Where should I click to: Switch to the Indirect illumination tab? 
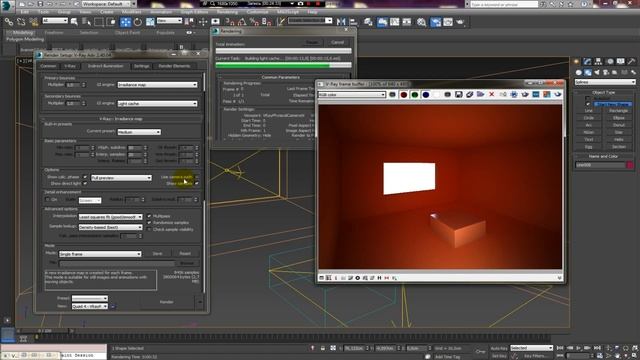(105, 66)
